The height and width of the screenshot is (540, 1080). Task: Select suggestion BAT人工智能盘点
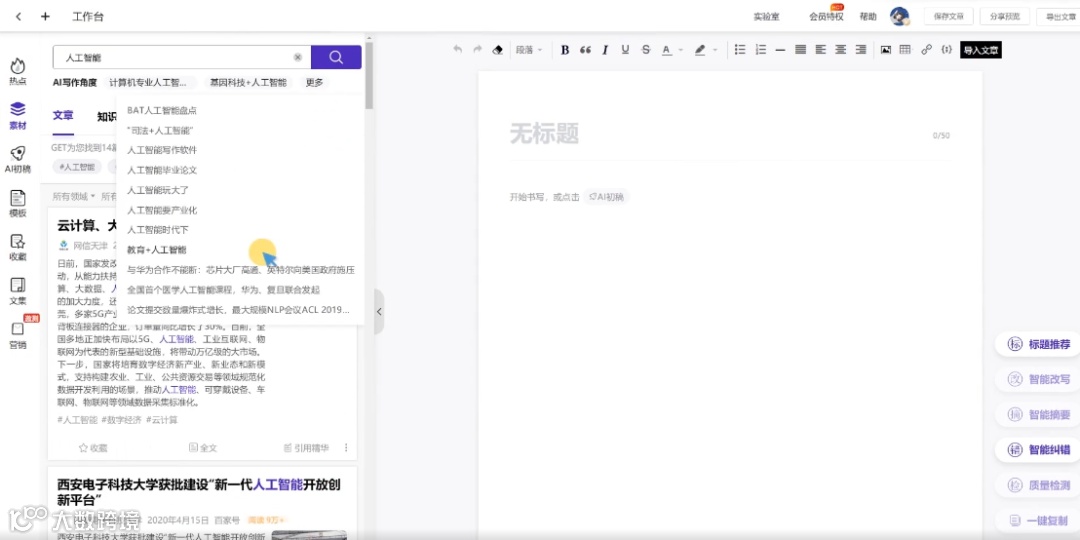pyautogui.click(x=162, y=110)
